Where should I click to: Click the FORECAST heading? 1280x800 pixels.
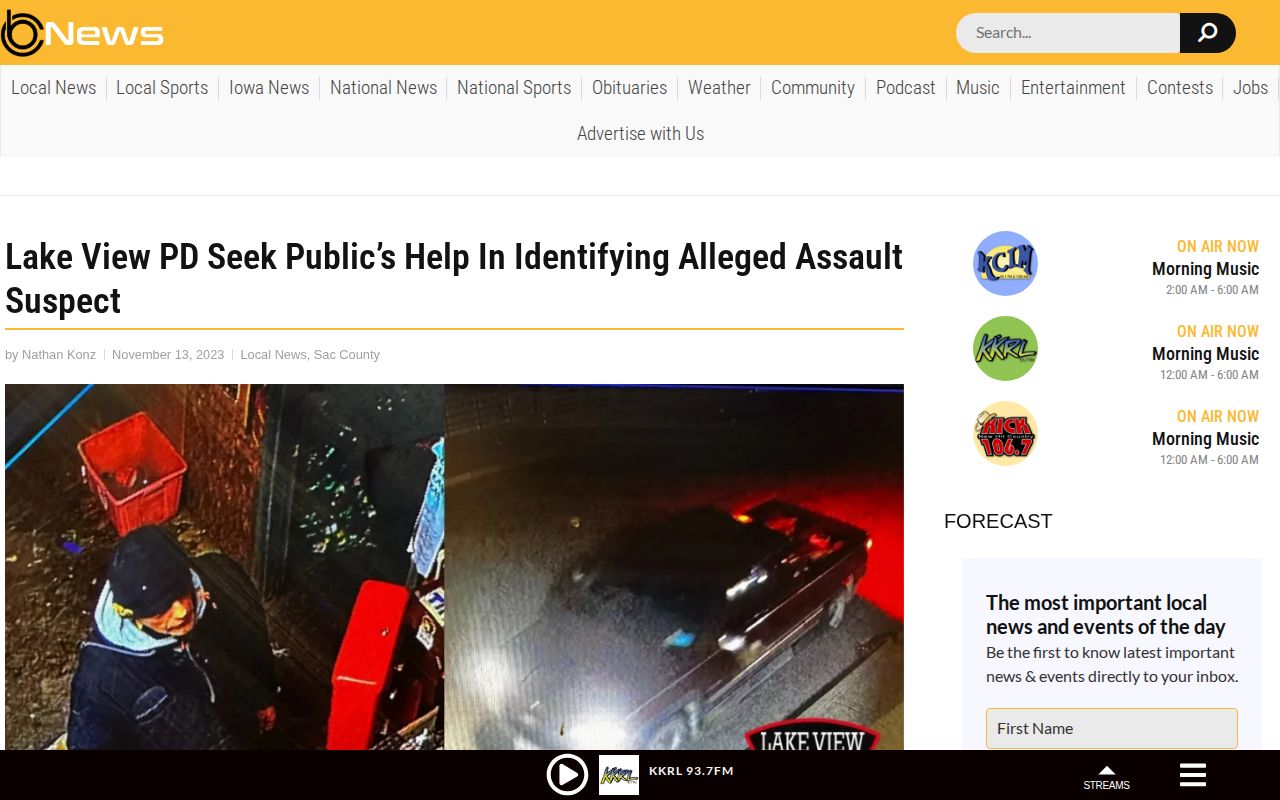click(998, 521)
